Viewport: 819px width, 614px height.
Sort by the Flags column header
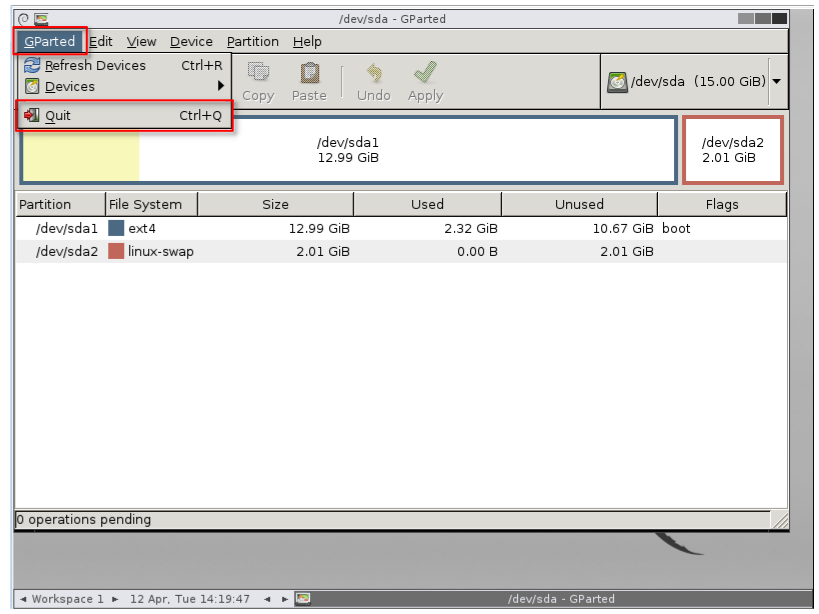(x=722, y=204)
